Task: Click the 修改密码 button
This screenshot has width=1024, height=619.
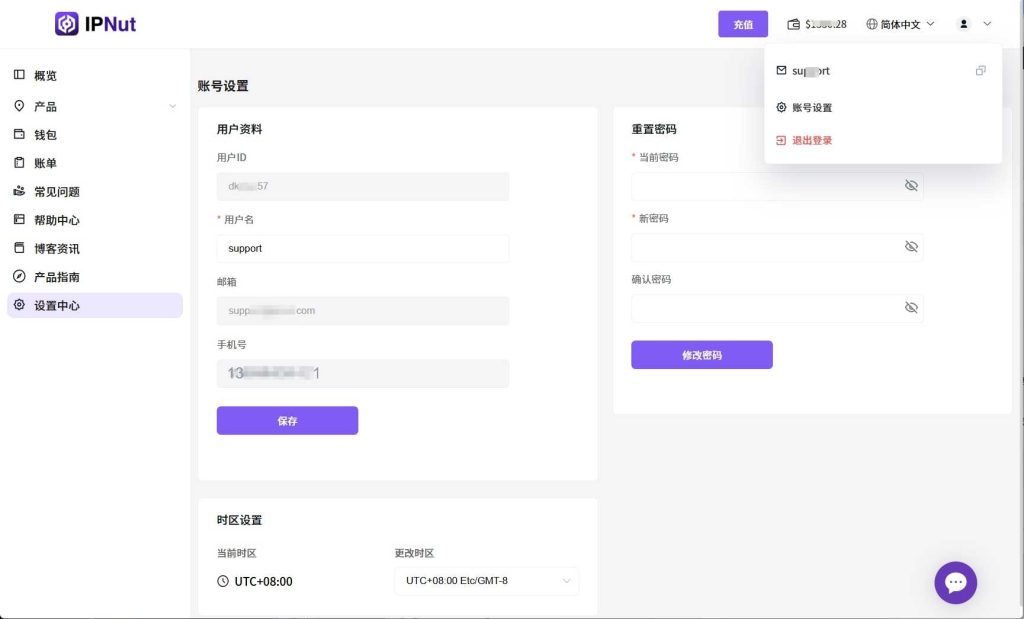Action: click(701, 355)
